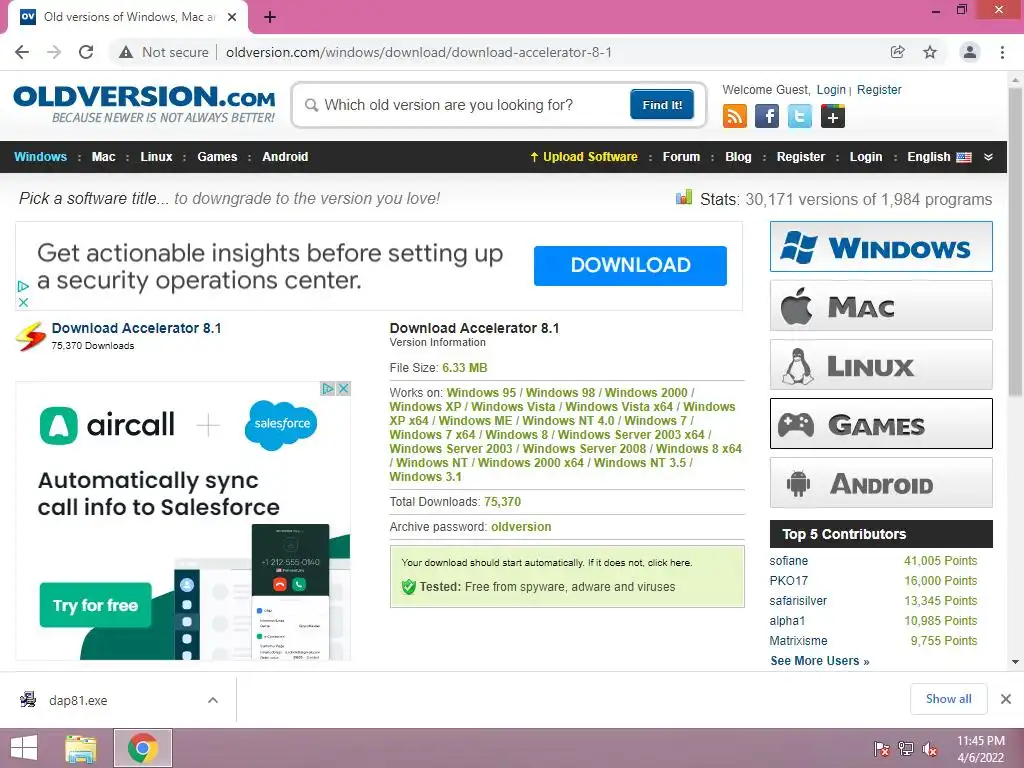The image size is (1024, 768).
Task: Close the aircall ad with X icon
Action: pyautogui.click(x=344, y=389)
